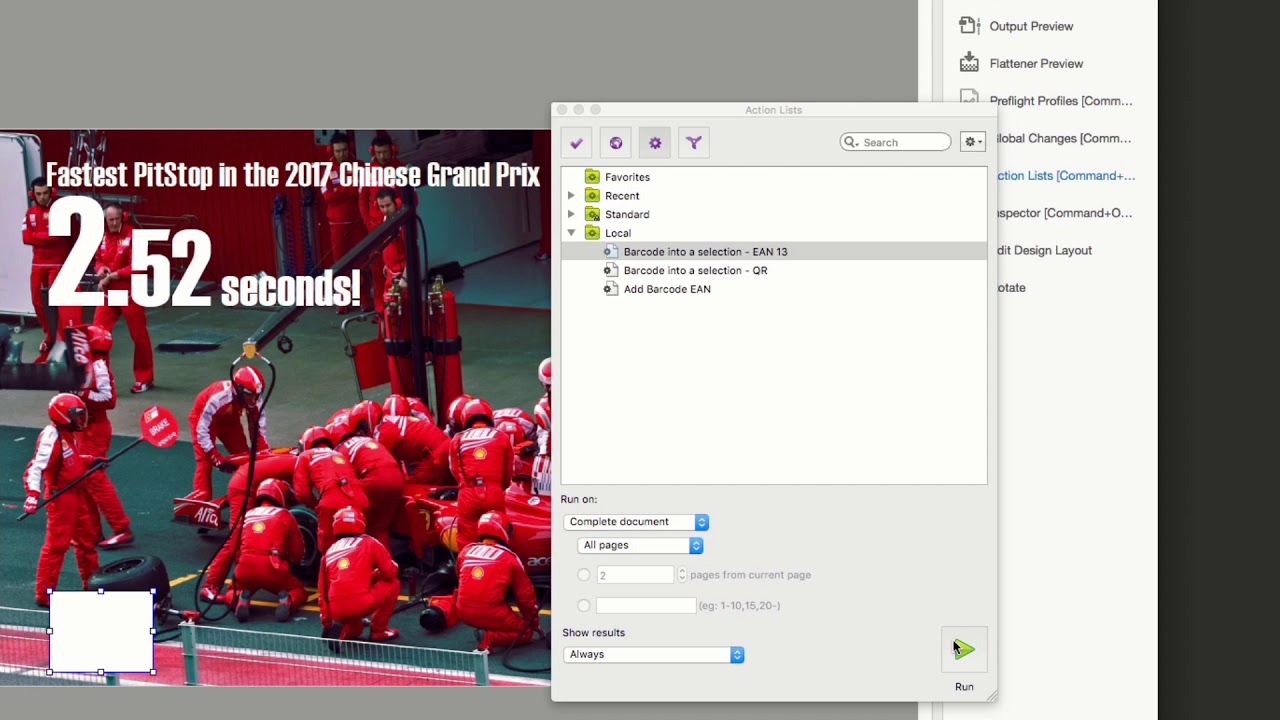Select the pages from current page radio button
This screenshot has height=720, width=1280.
click(x=584, y=575)
